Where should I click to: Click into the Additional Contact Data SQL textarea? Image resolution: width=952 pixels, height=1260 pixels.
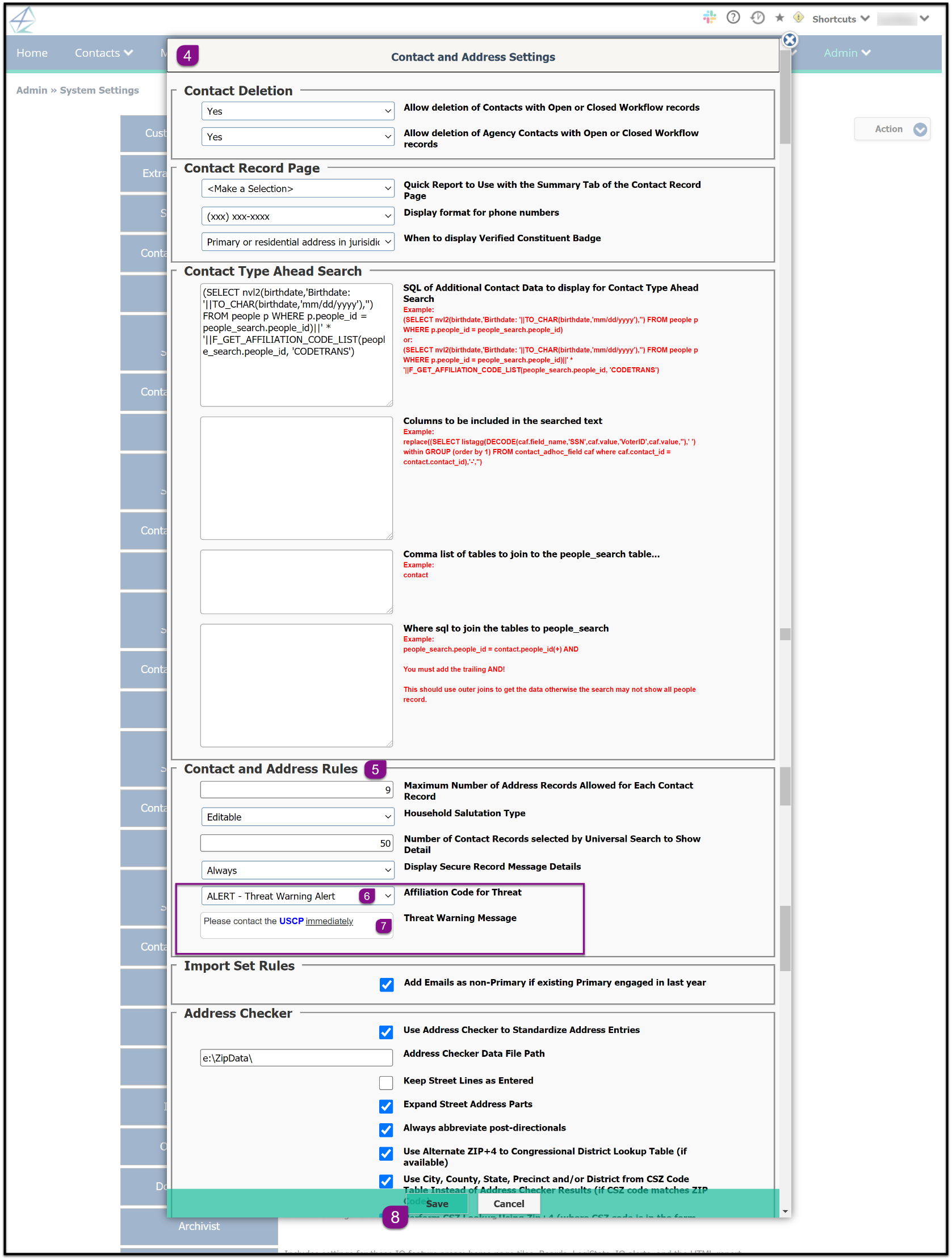pyautogui.click(x=296, y=345)
